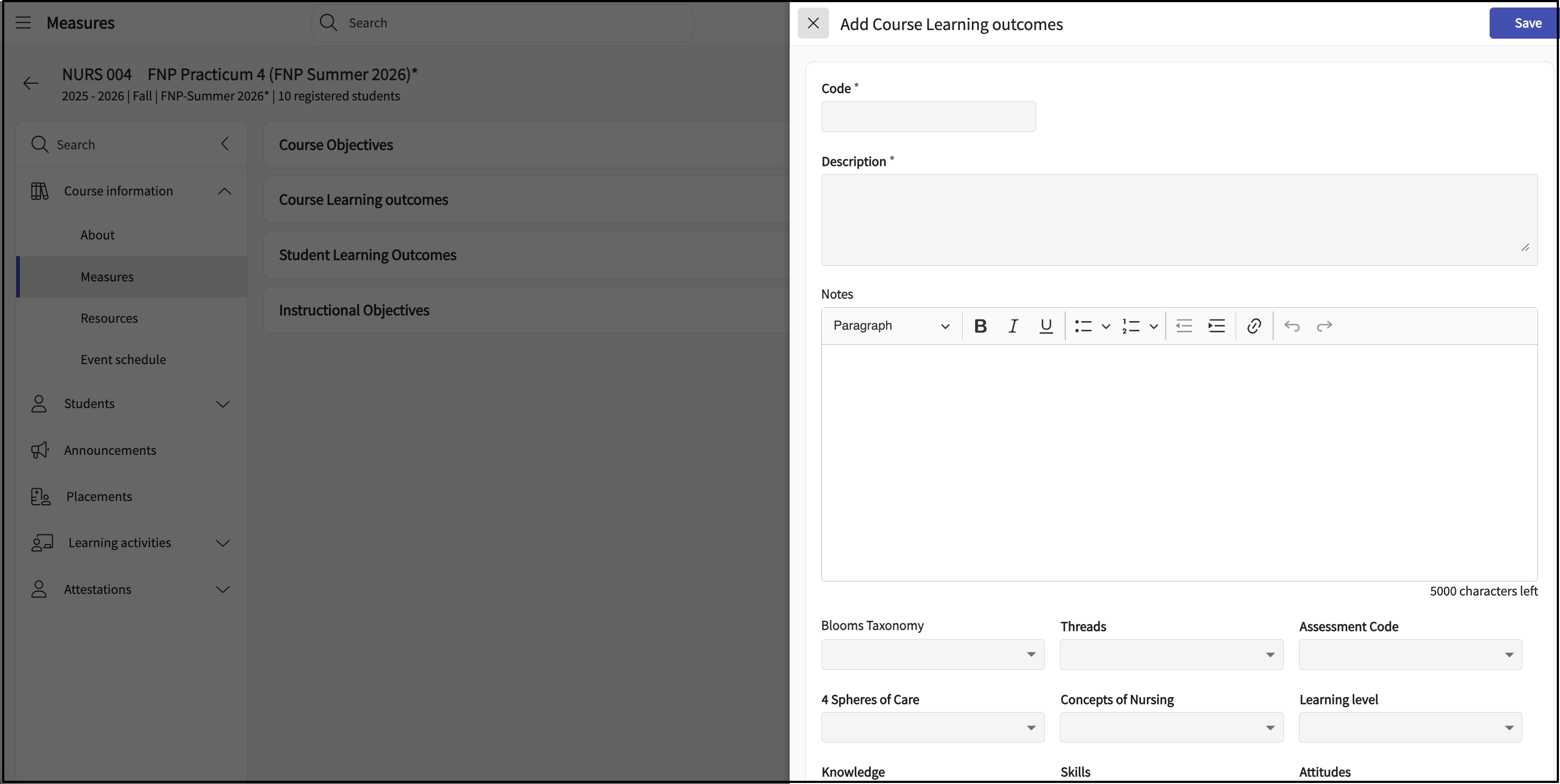Go to Event schedule in sidebar

pyautogui.click(x=123, y=359)
